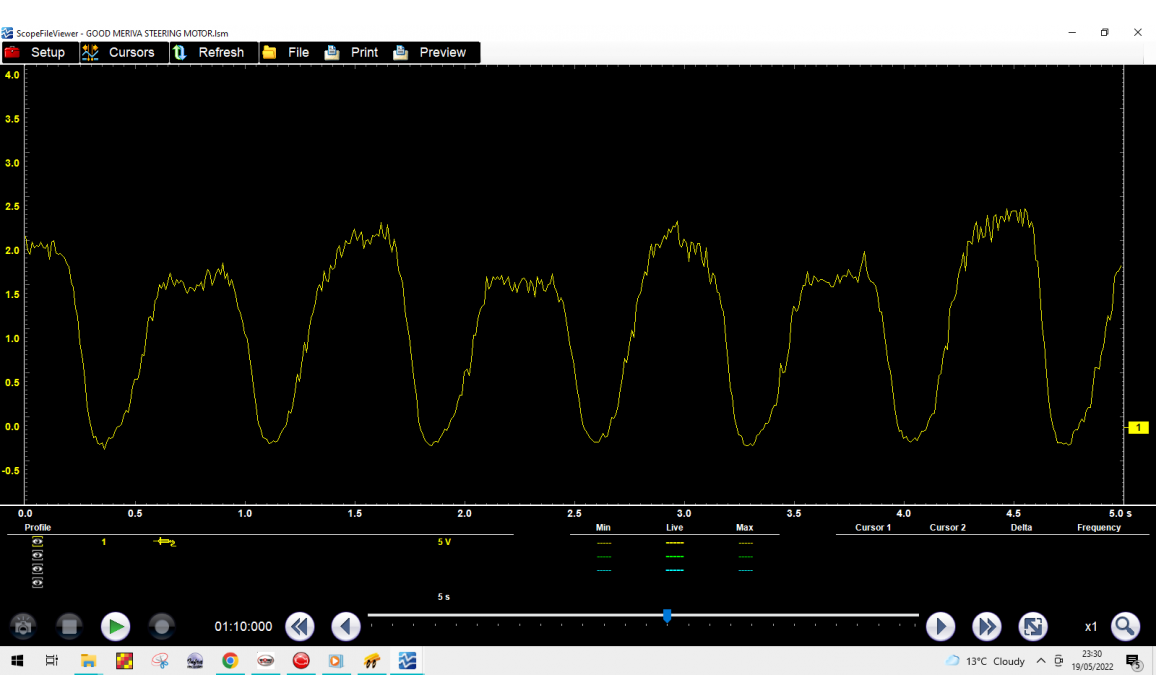Open Google Chrome from the taskbar
Screen dimensions: 1156x700
[230, 661]
